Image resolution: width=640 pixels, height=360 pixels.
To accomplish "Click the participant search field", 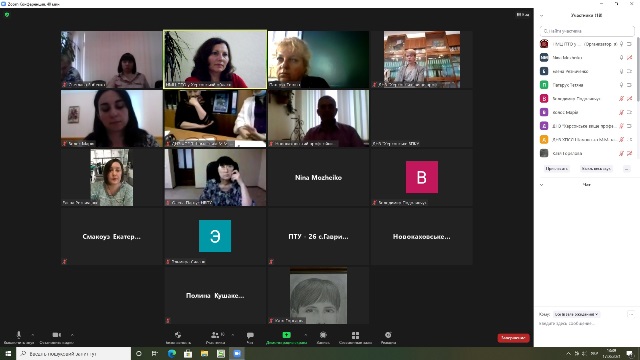I will tap(587, 31).
